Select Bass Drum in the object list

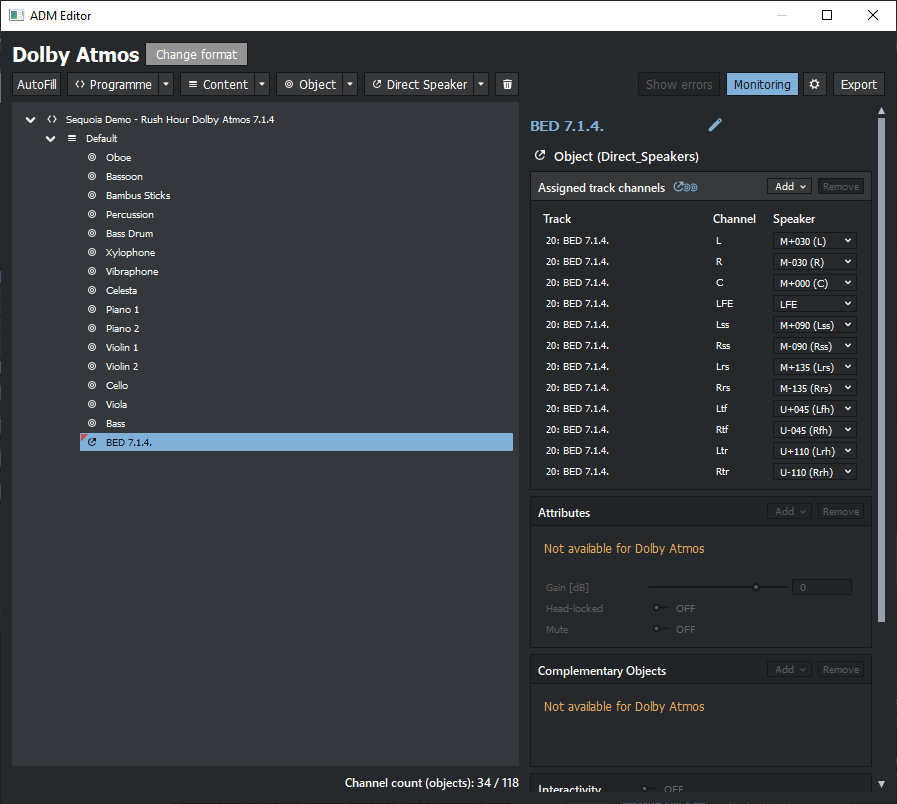[x=129, y=234]
